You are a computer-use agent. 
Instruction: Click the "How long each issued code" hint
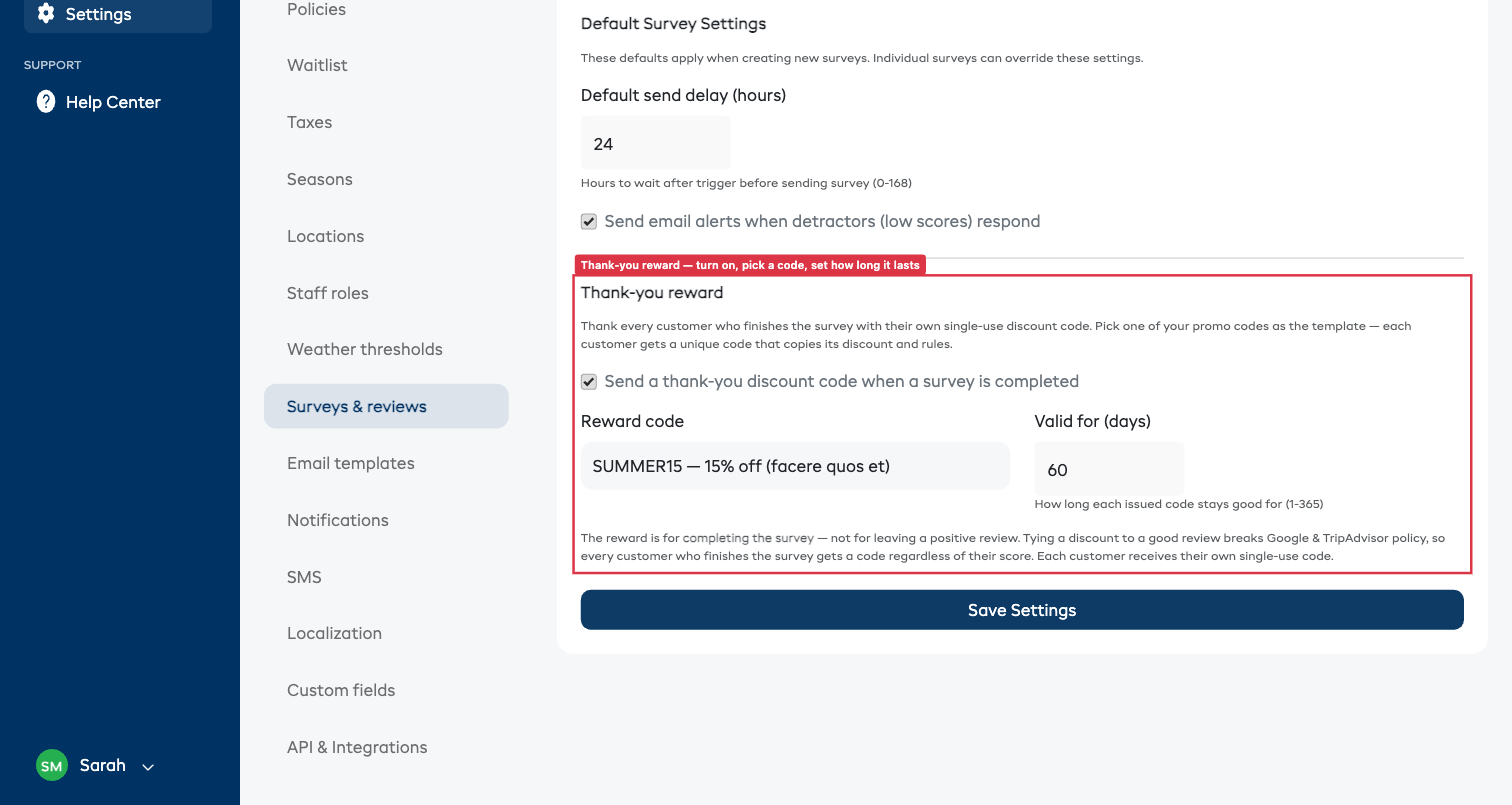click(1179, 504)
